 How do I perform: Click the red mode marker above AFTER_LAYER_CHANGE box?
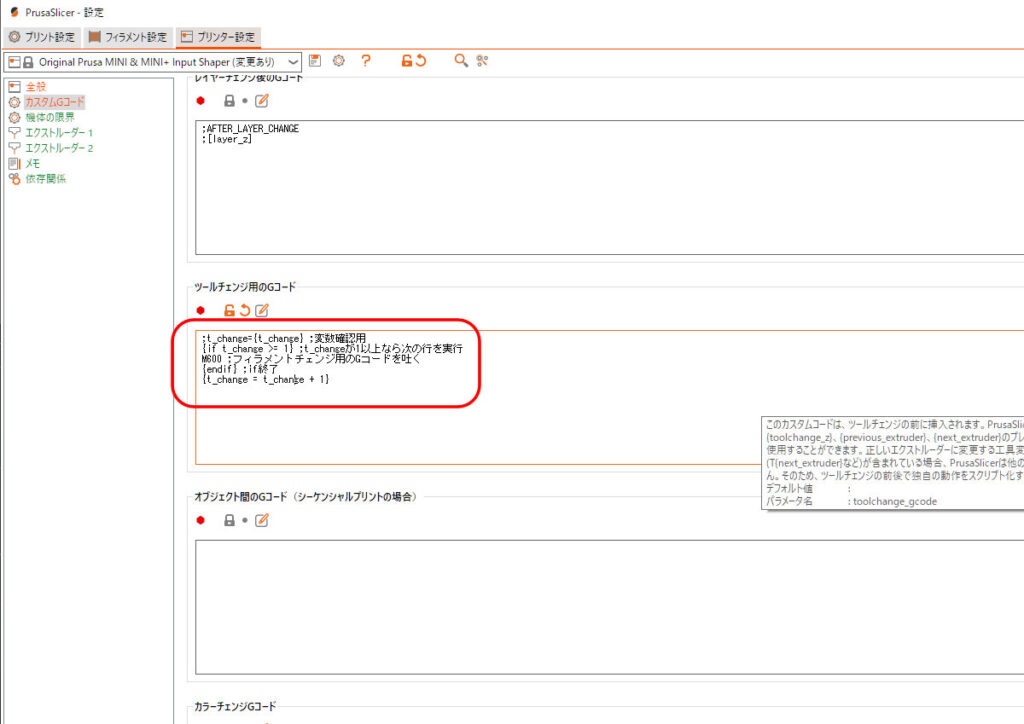click(x=201, y=101)
